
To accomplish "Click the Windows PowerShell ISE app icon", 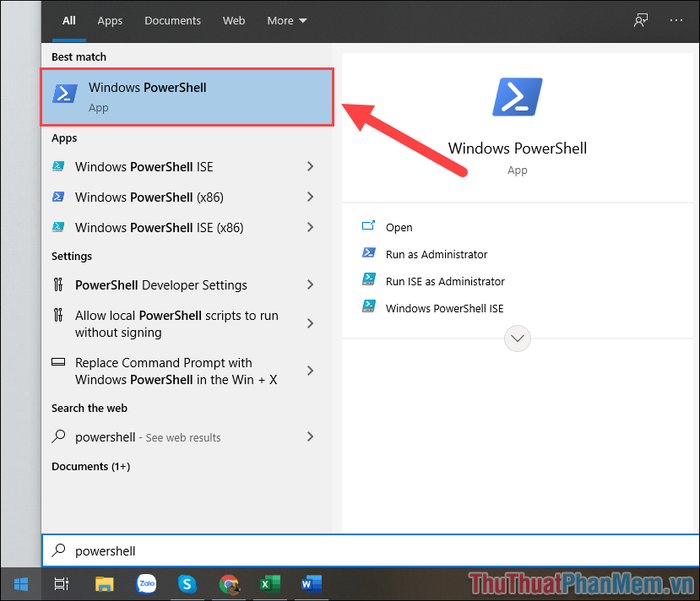I will coord(58,166).
